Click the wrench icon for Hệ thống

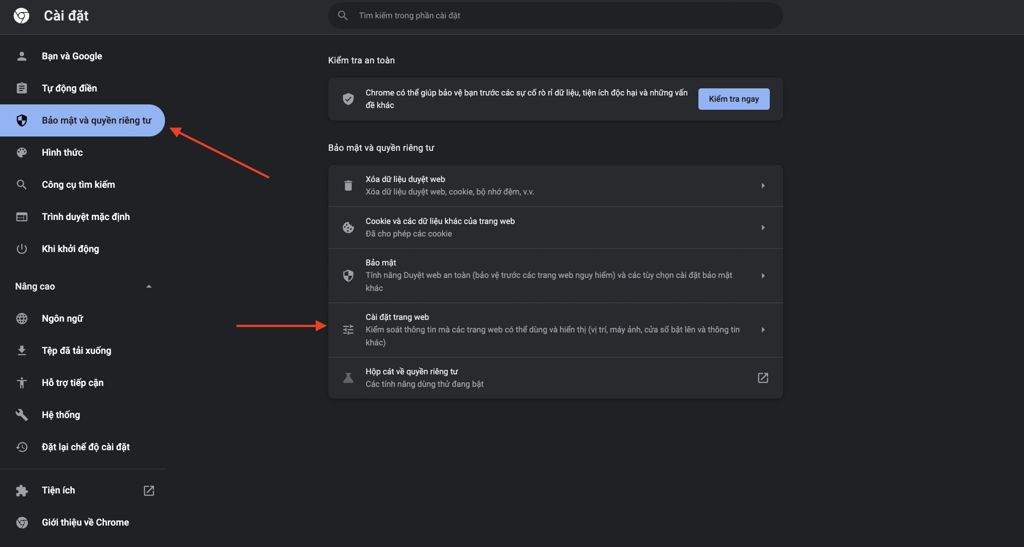[22, 414]
